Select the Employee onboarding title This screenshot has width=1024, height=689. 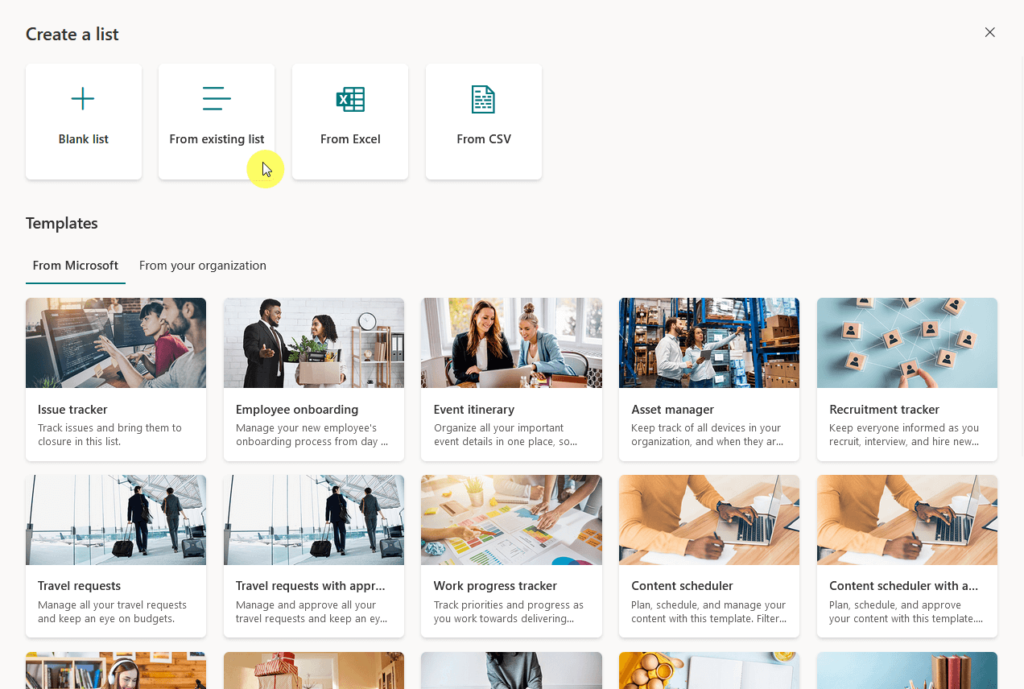pos(297,409)
